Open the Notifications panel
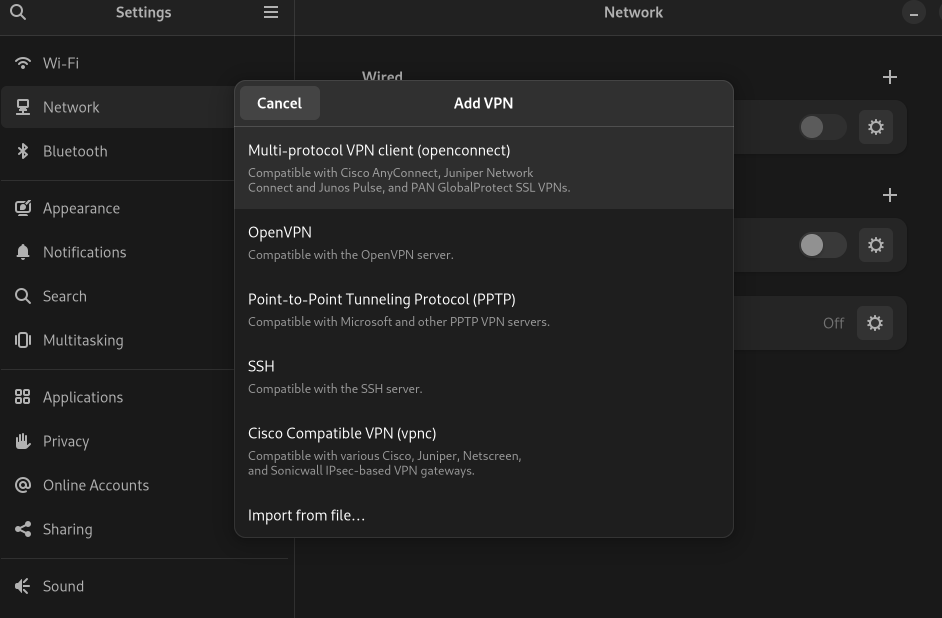 [x=84, y=252]
